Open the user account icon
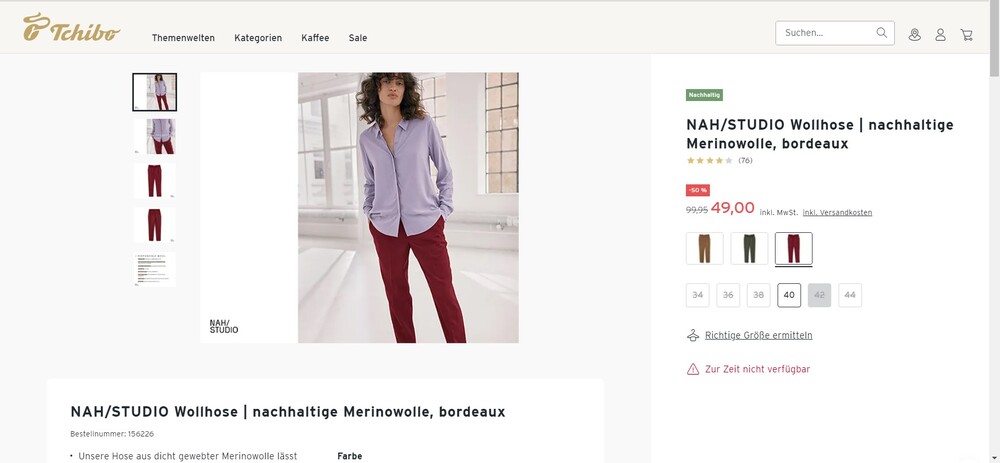 940,34
